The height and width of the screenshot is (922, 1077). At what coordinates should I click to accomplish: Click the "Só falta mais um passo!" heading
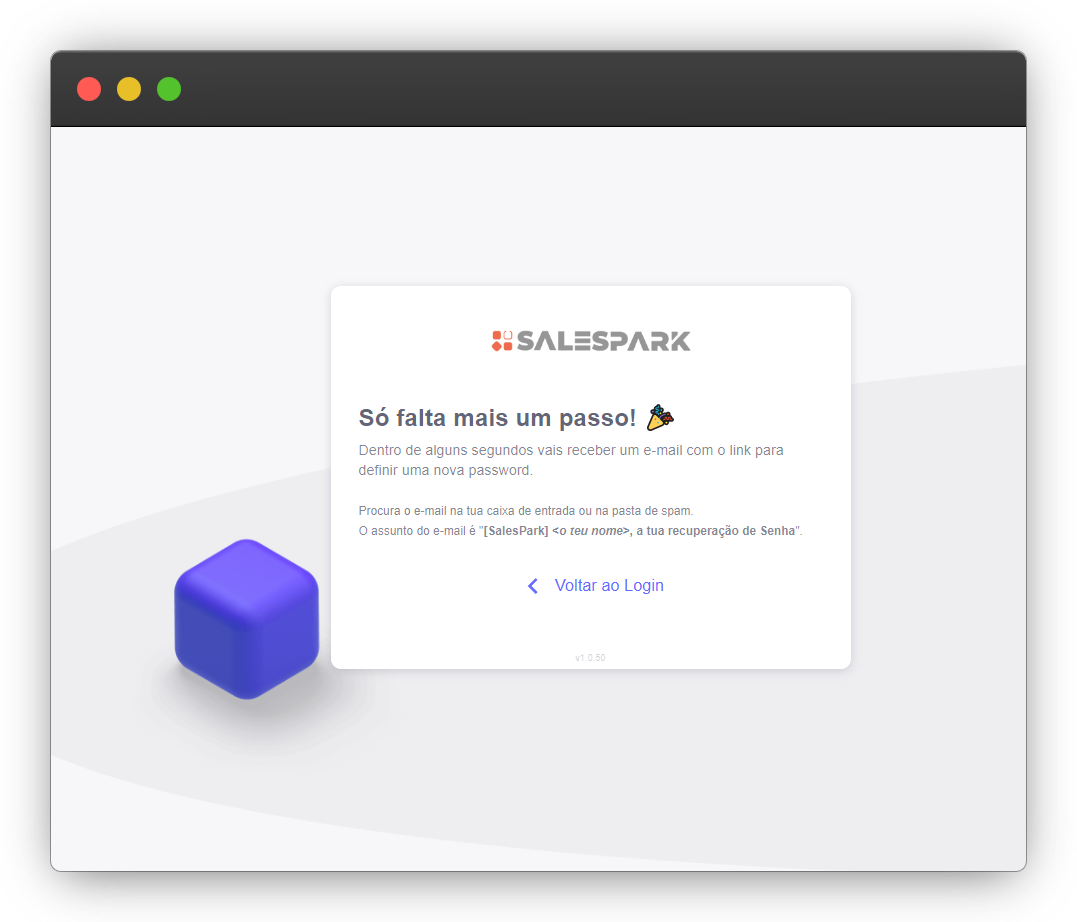pyautogui.click(x=497, y=418)
